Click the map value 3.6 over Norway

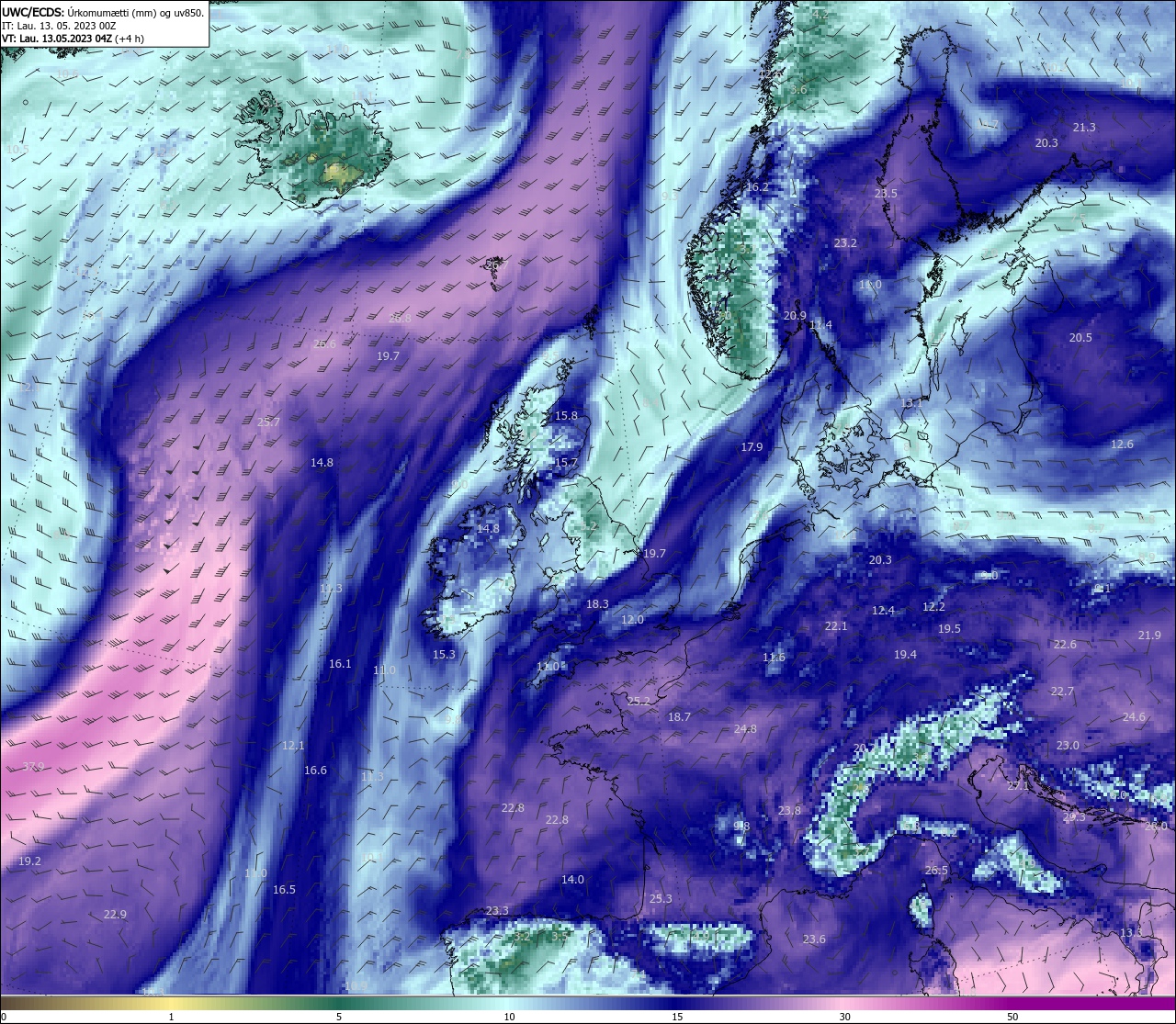tap(798, 90)
